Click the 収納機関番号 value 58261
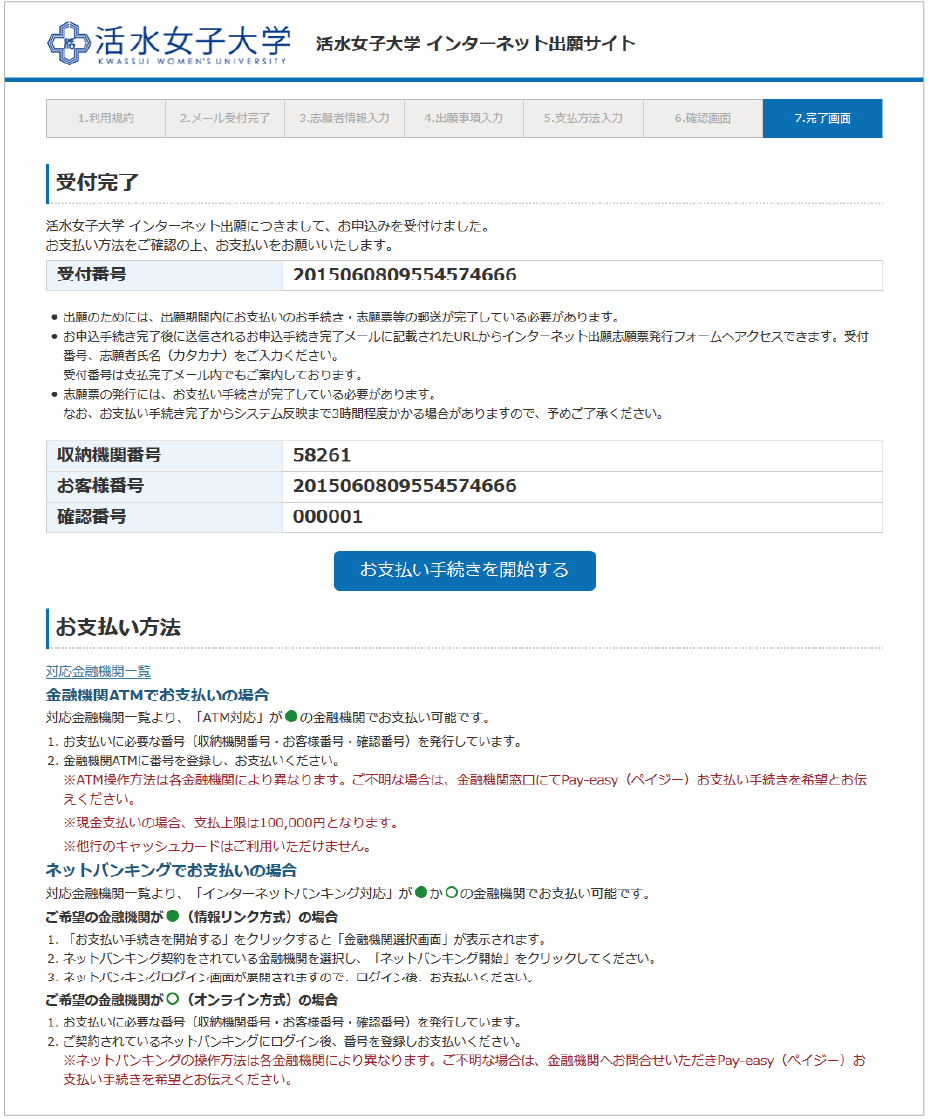The image size is (928, 1119). 322,455
